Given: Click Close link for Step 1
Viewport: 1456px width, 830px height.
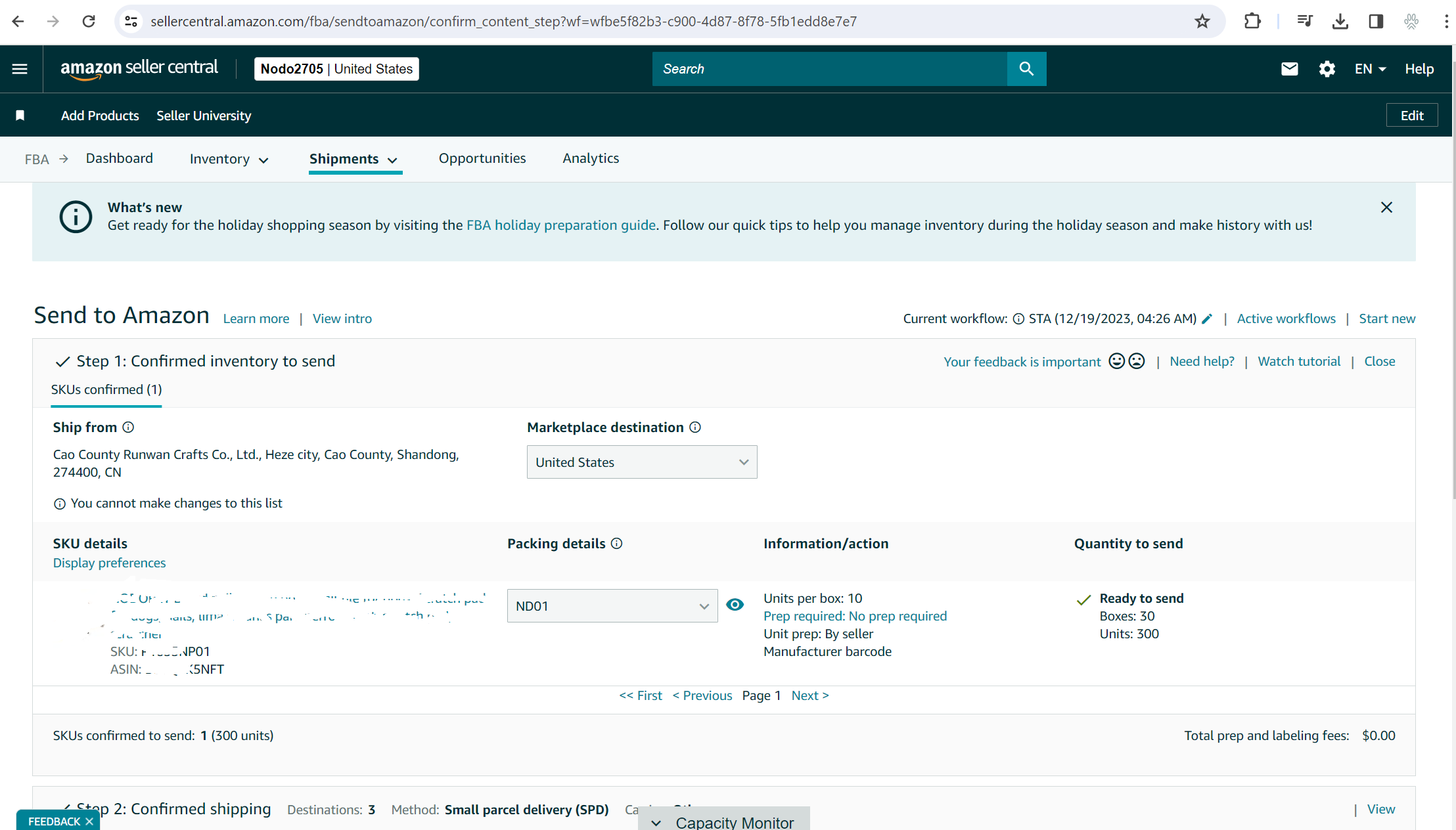Looking at the screenshot, I should point(1380,361).
